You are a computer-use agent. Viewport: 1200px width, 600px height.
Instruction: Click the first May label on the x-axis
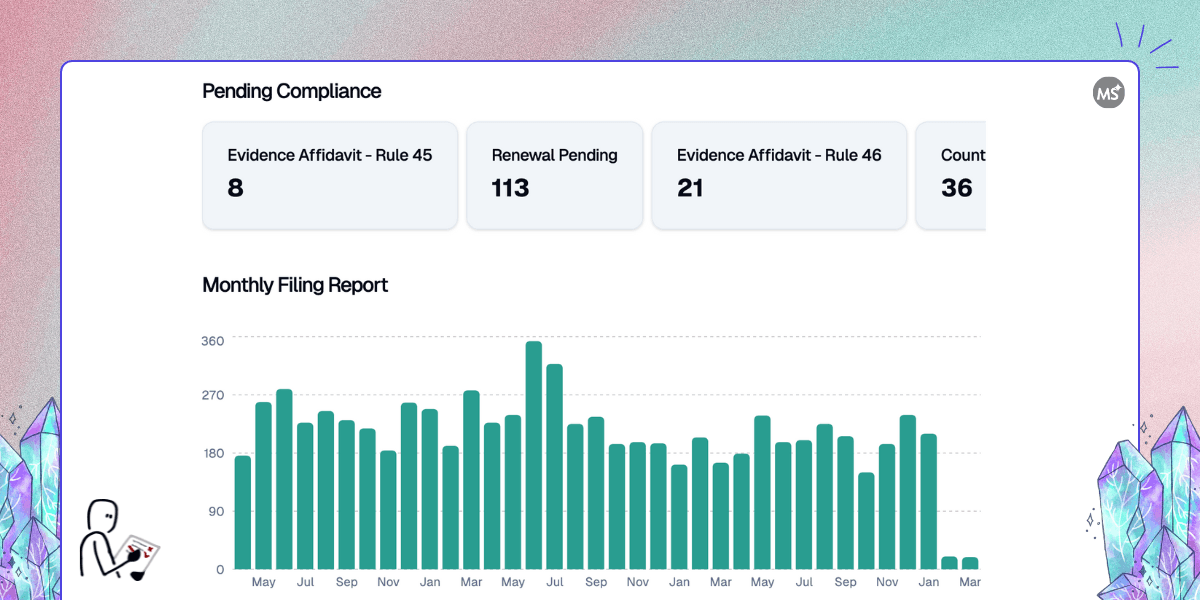coord(264,581)
